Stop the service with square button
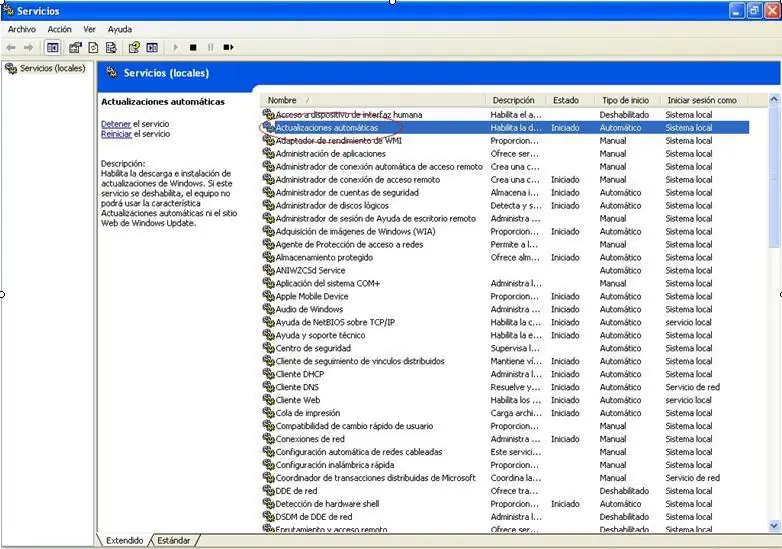This screenshot has height=549, width=782. (x=193, y=47)
